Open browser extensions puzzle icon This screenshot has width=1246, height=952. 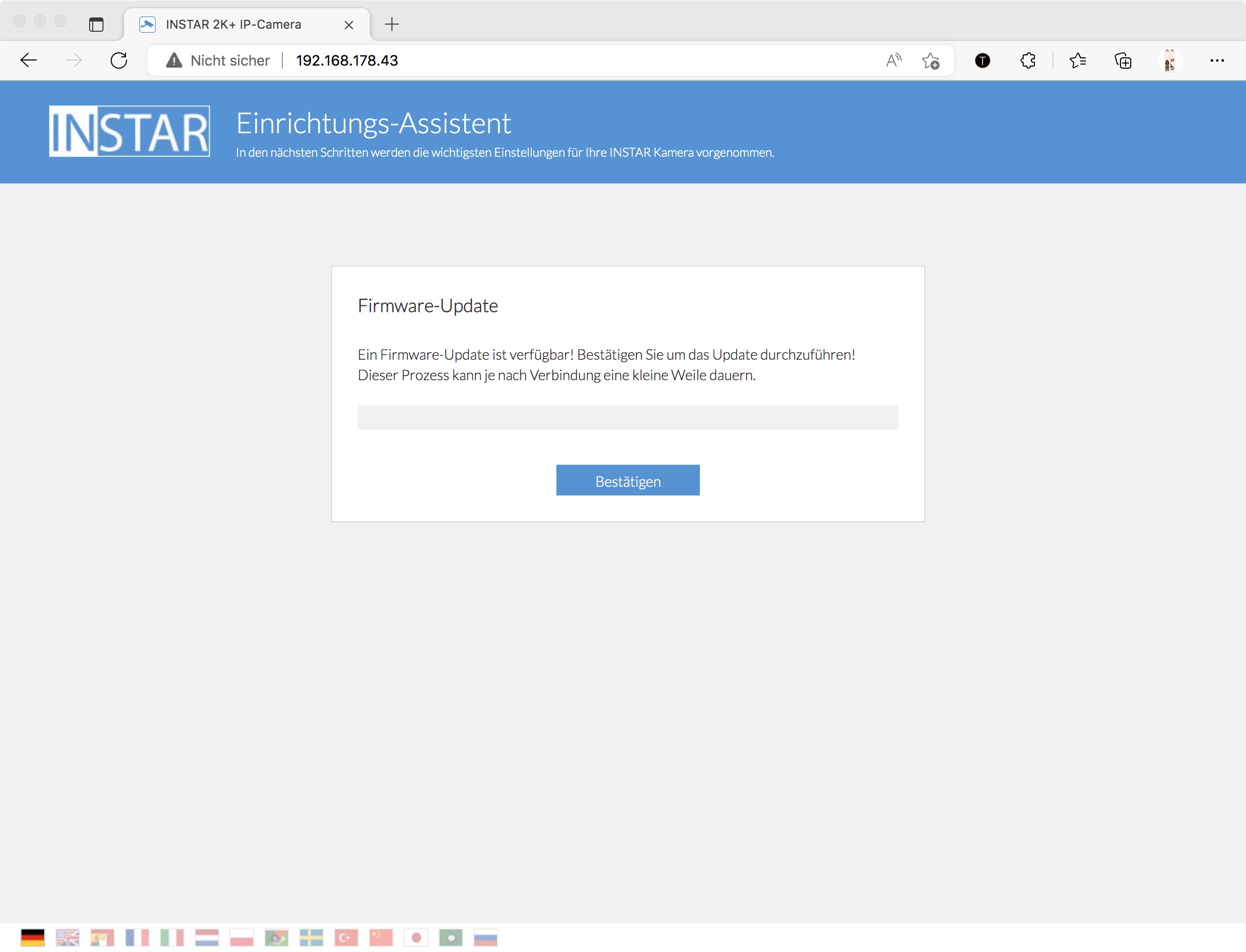coord(1027,60)
